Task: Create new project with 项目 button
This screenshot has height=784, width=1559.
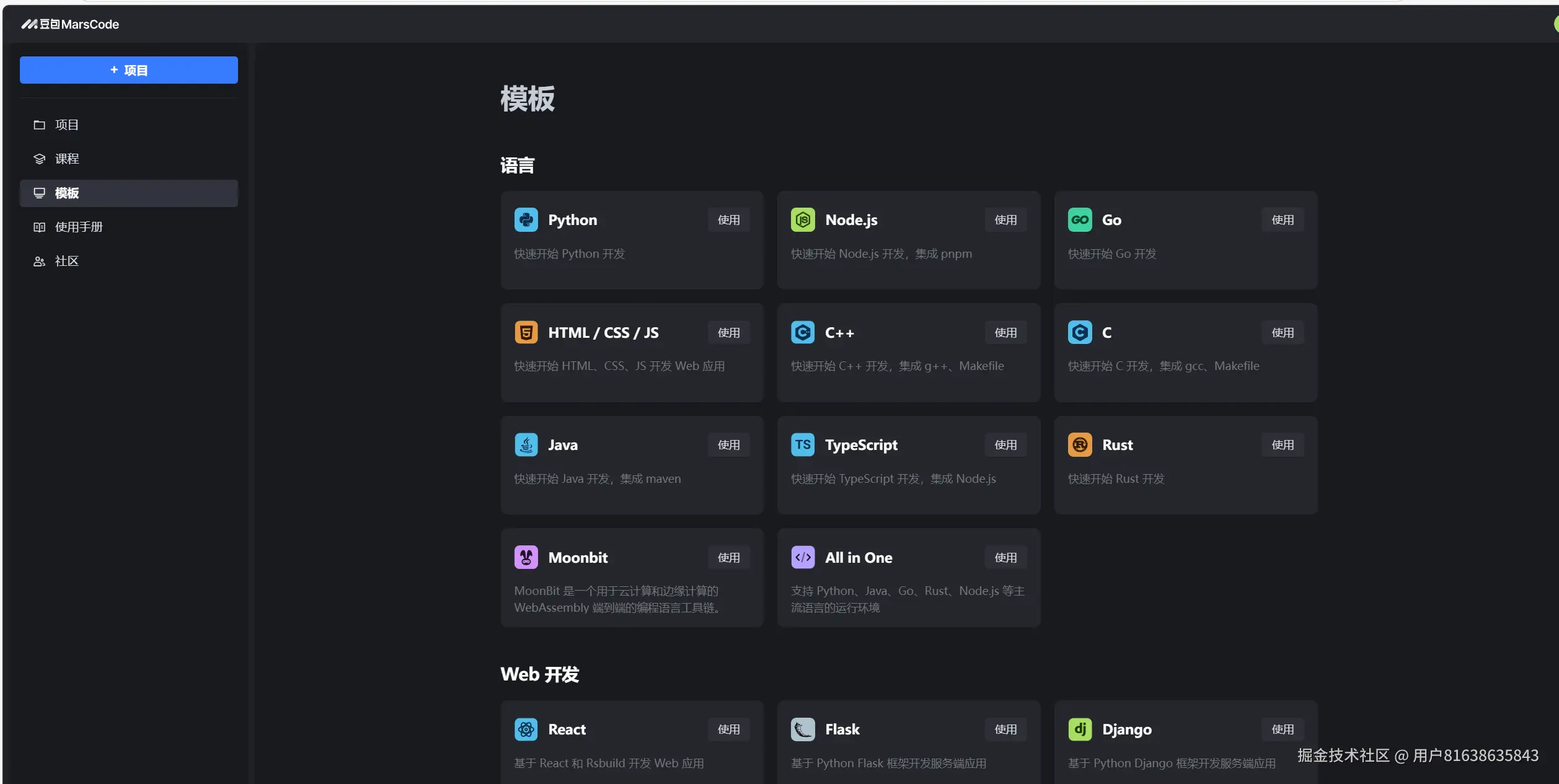Action: click(x=129, y=70)
